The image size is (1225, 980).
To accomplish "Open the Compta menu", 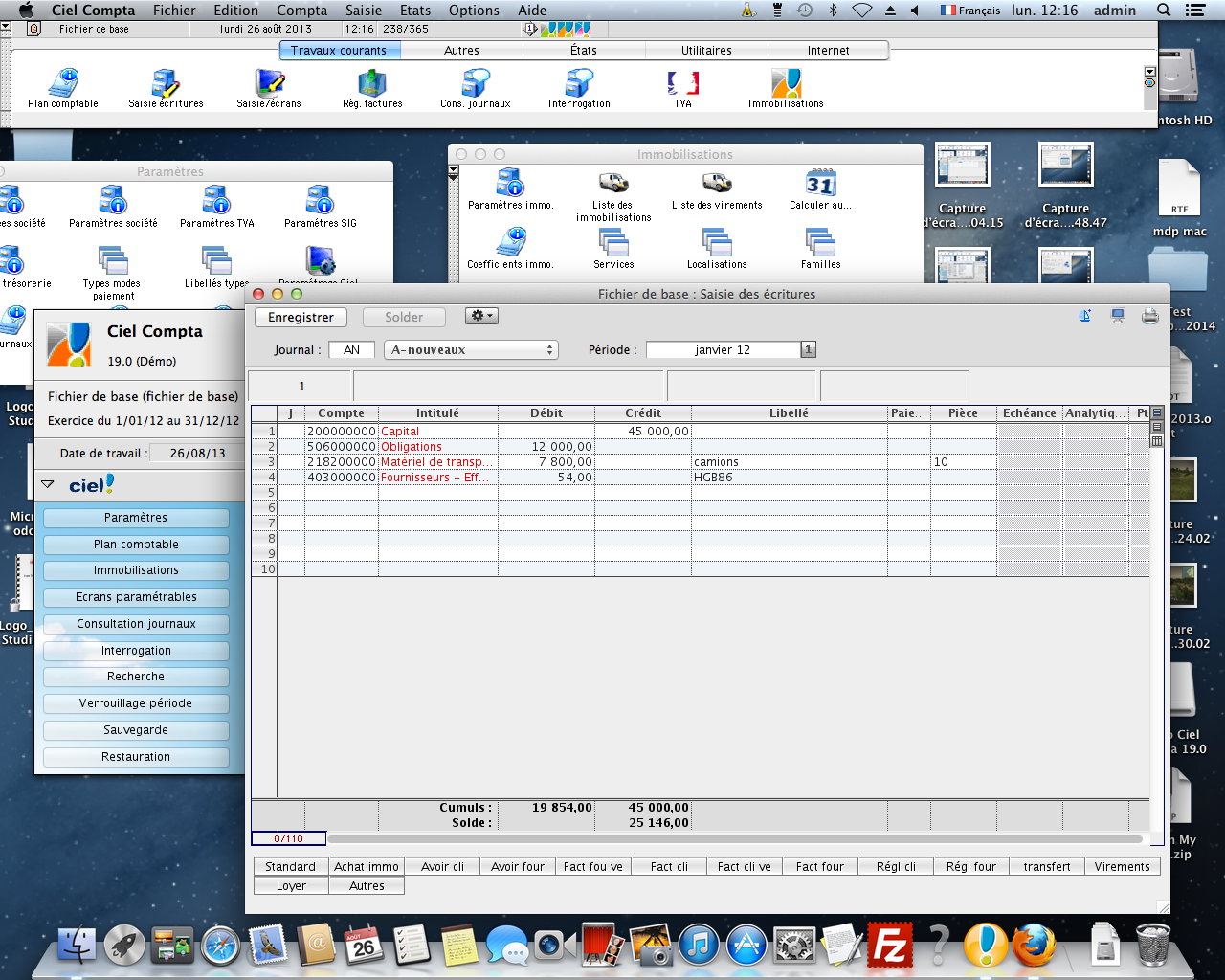I will [x=302, y=11].
